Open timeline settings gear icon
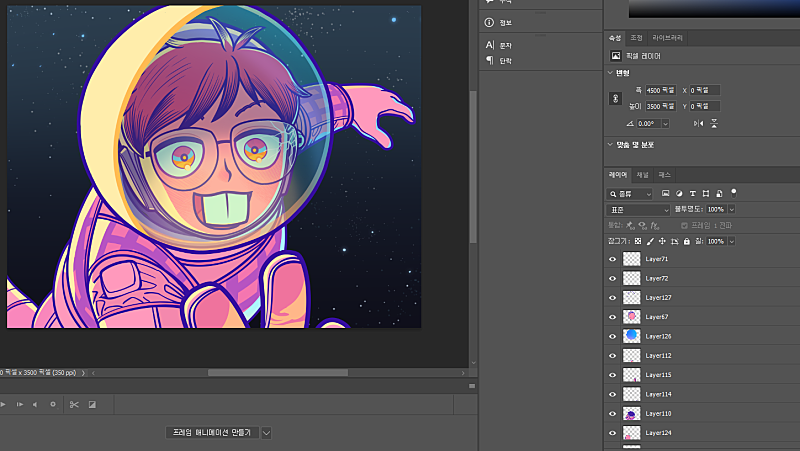Viewport: 800px width, 451px height. click(x=53, y=405)
